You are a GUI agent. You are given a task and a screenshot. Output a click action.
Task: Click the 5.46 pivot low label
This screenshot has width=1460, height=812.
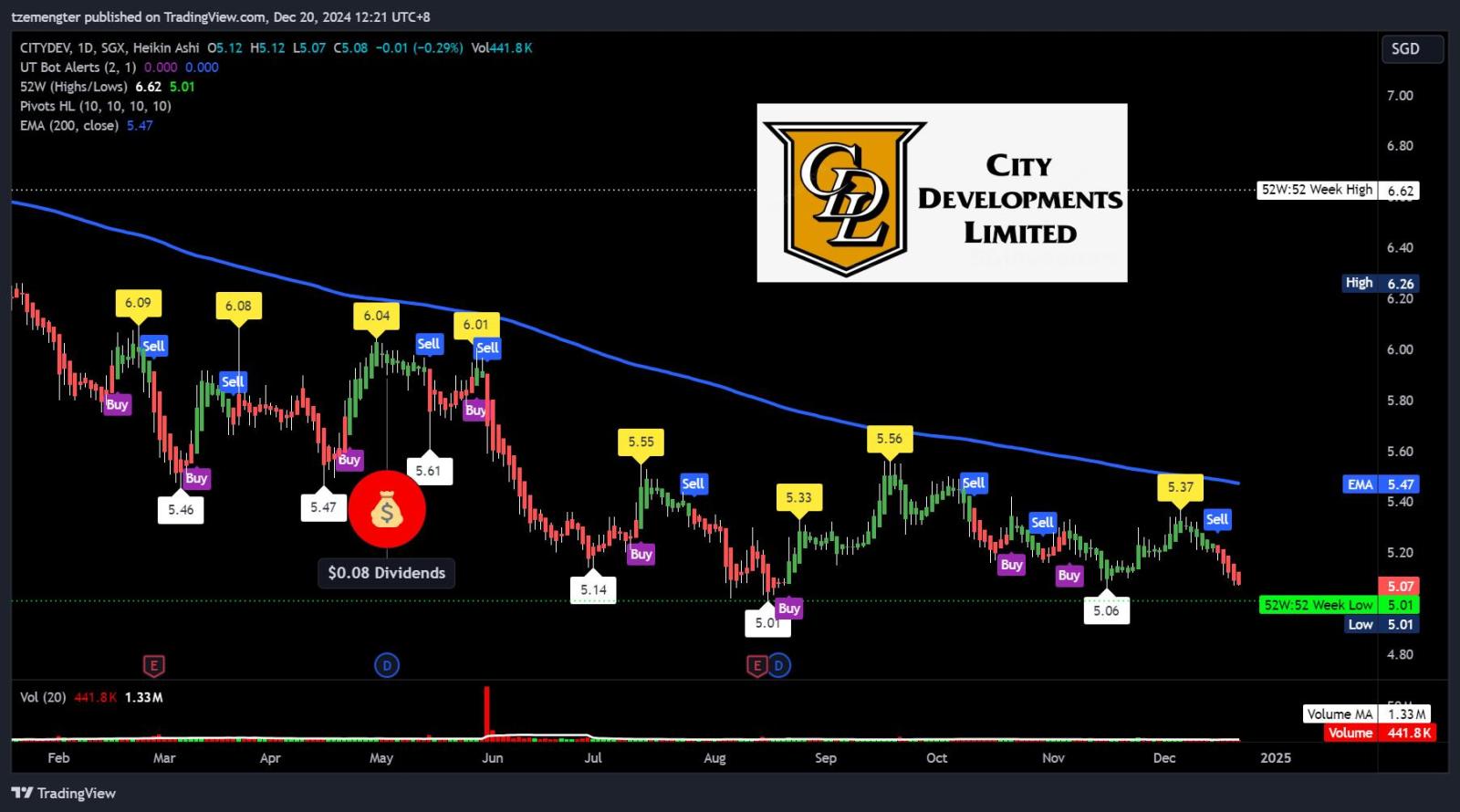pos(181,510)
